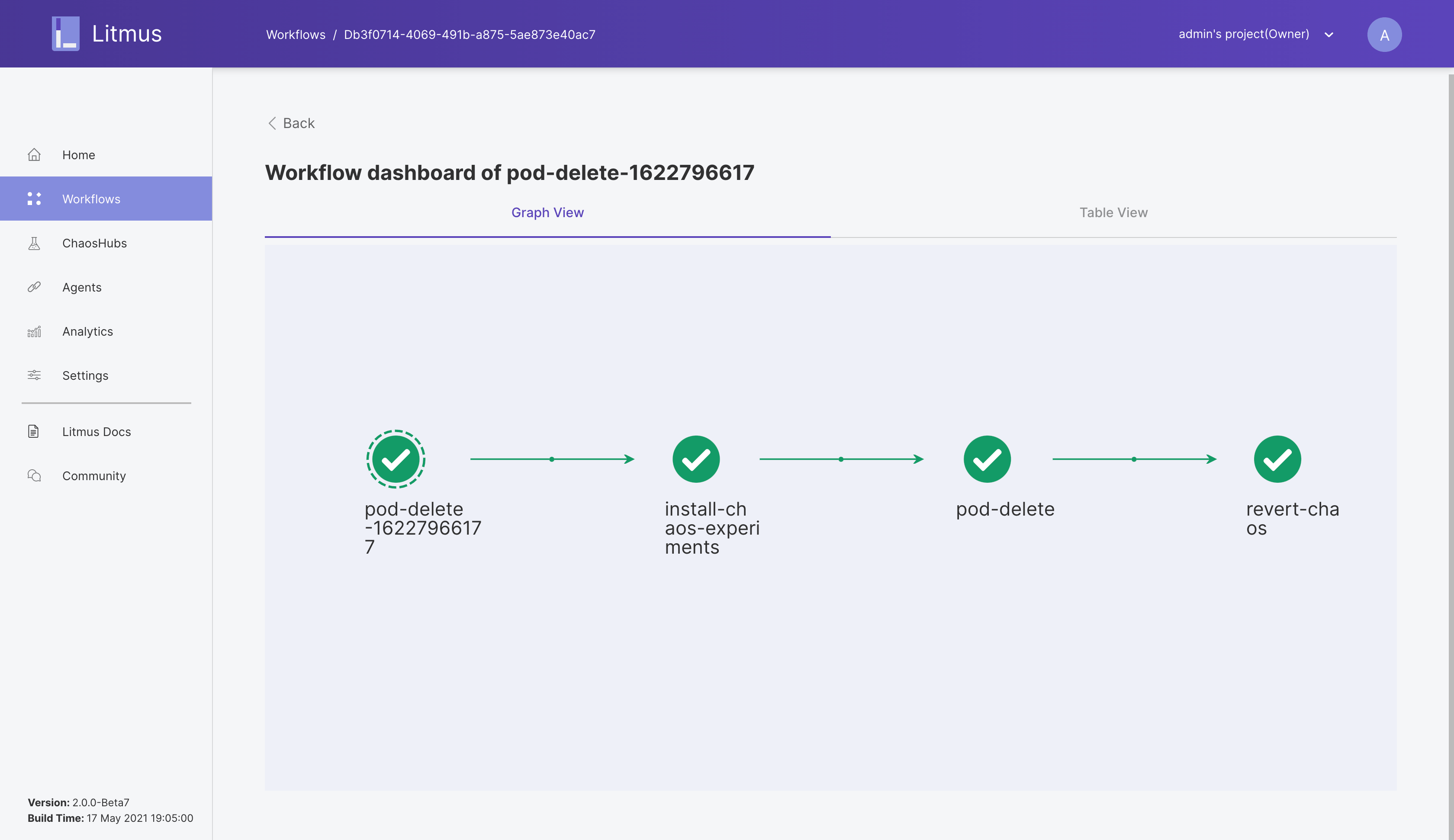Expand admin's project dropdown chevron

tap(1329, 35)
